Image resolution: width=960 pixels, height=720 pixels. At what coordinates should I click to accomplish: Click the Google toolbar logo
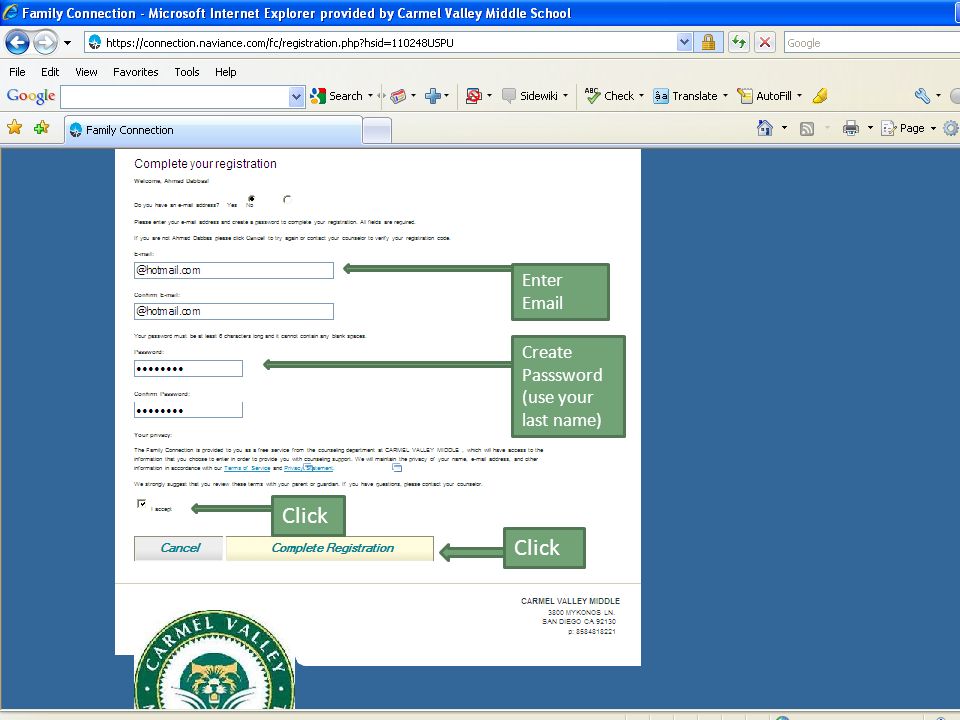coord(31,96)
